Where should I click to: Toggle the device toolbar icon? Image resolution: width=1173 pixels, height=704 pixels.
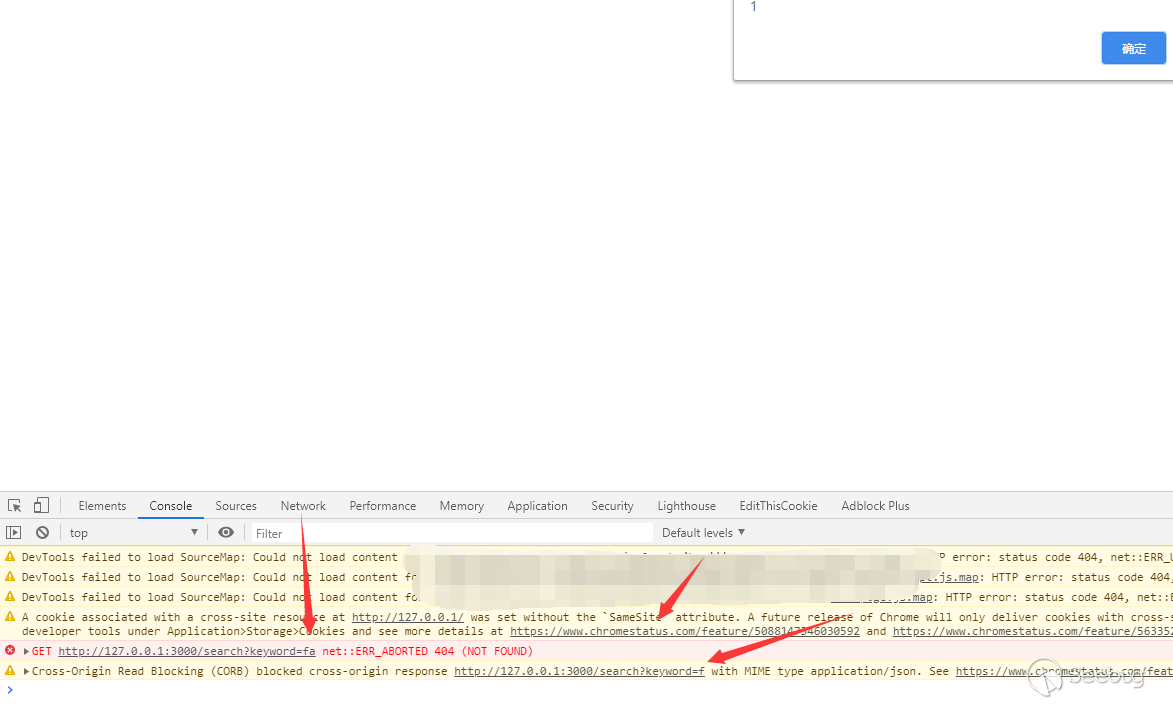click(41, 506)
